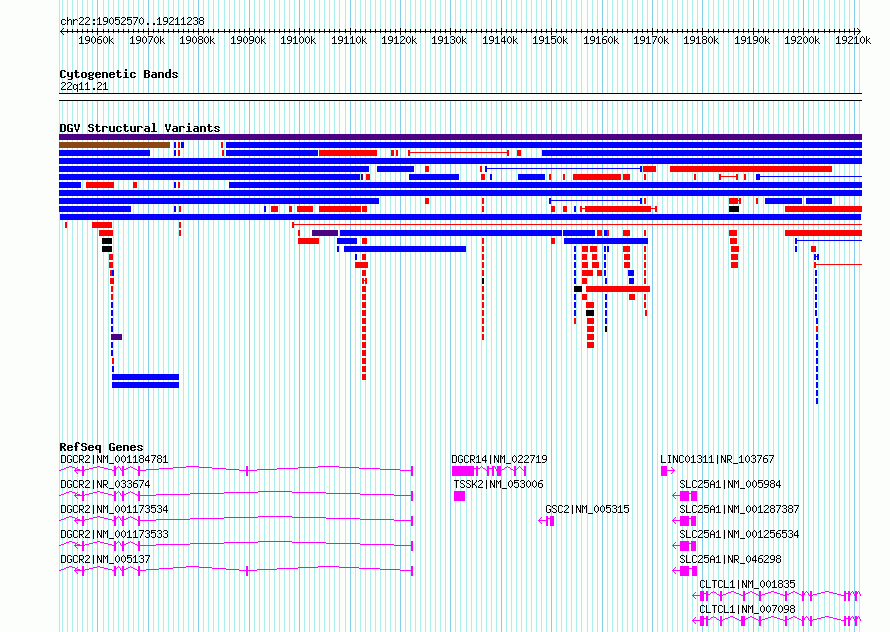Click the 19090k ruler label
This screenshot has width=890, height=632.
(248, 40)
